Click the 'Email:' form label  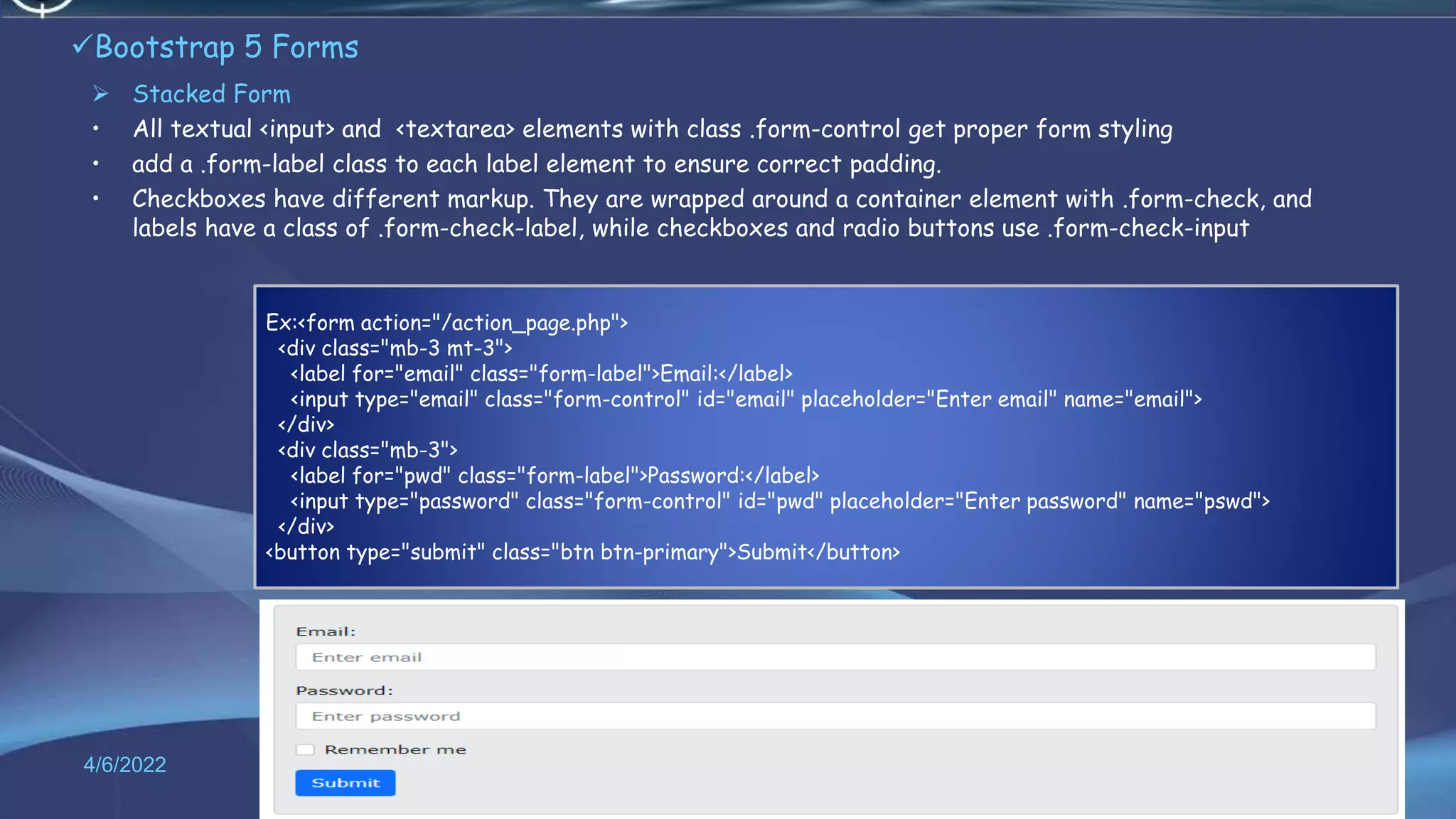point(326,631)
